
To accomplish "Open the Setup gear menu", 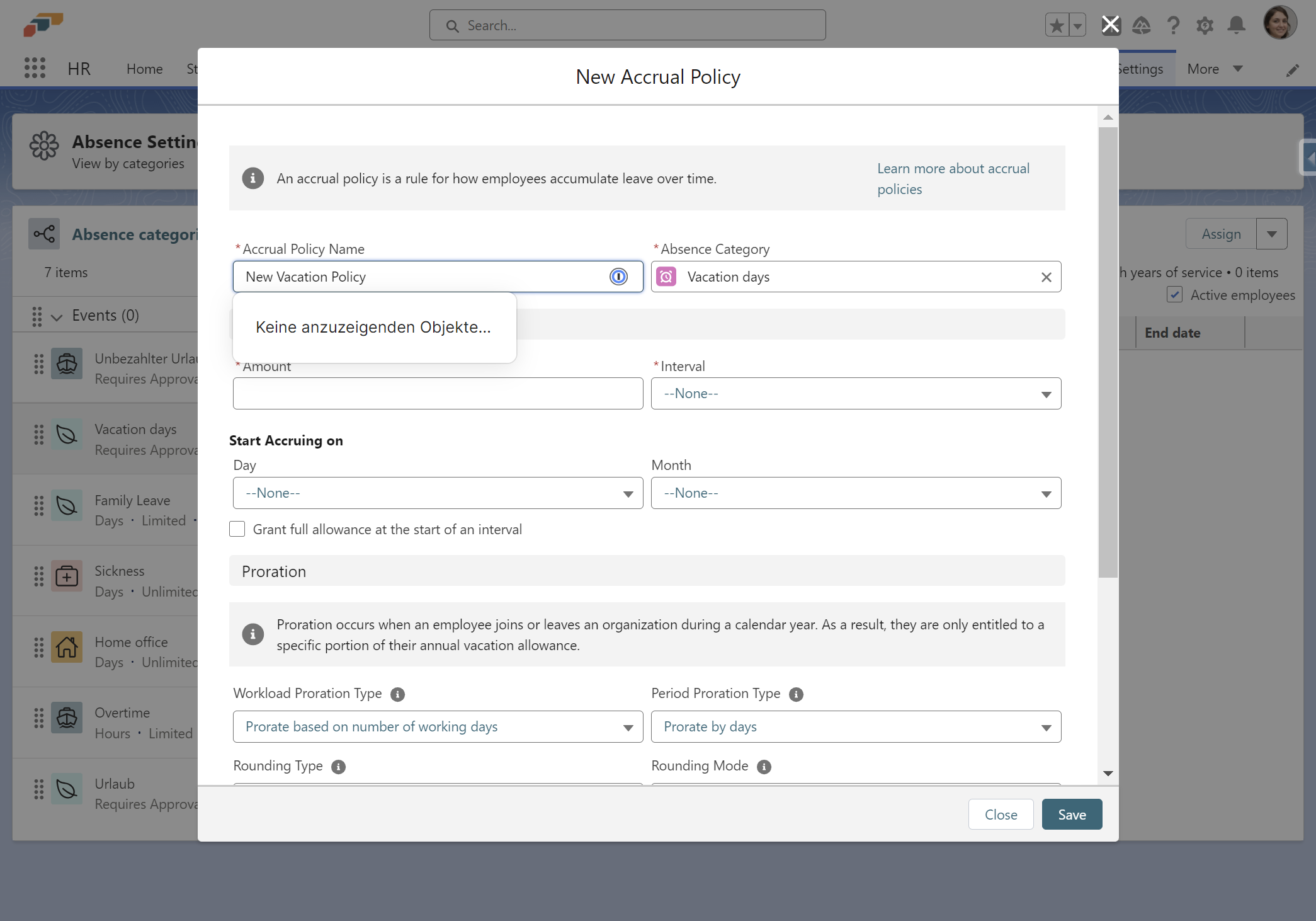I will tap(1205, 25).
